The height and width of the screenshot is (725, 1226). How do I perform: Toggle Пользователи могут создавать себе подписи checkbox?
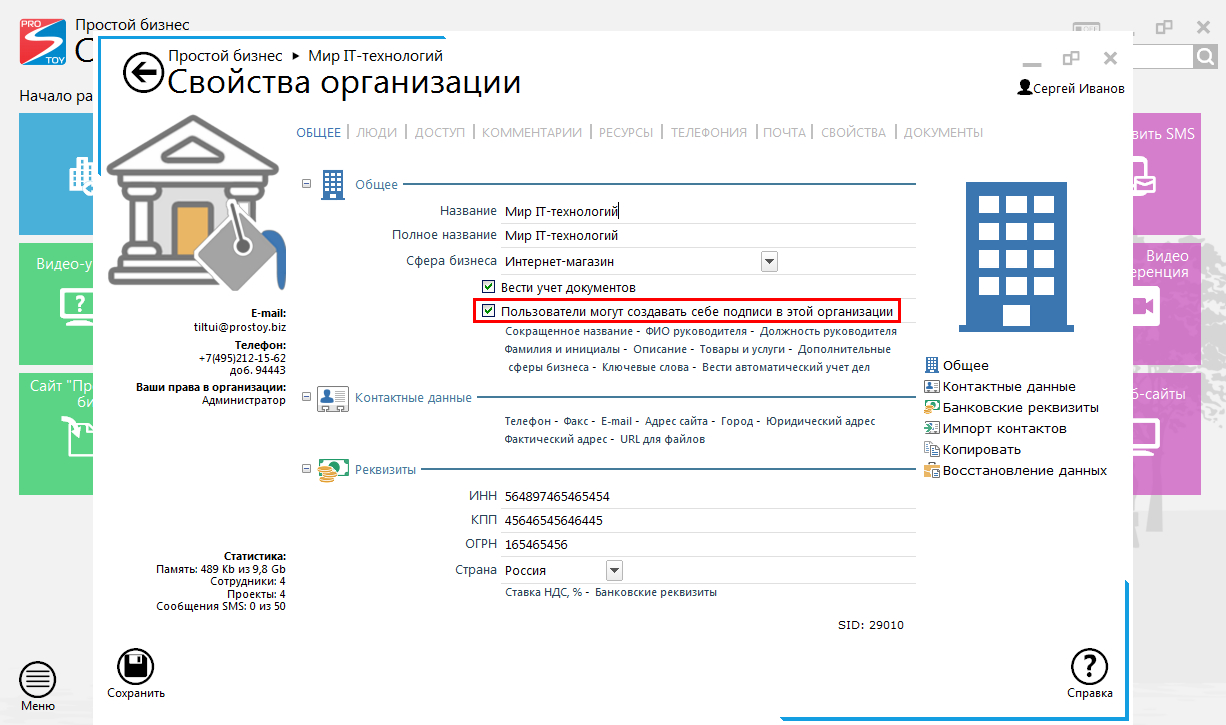pos(489,311)
